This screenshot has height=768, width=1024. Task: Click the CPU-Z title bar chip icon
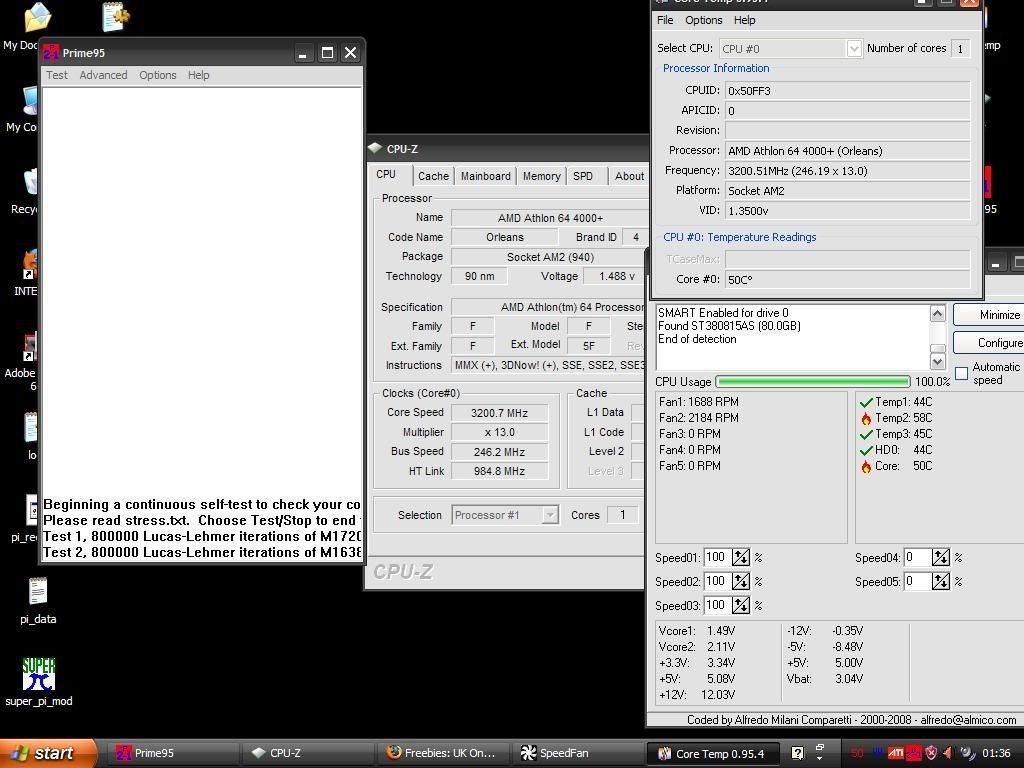click(x=375, y=148)
